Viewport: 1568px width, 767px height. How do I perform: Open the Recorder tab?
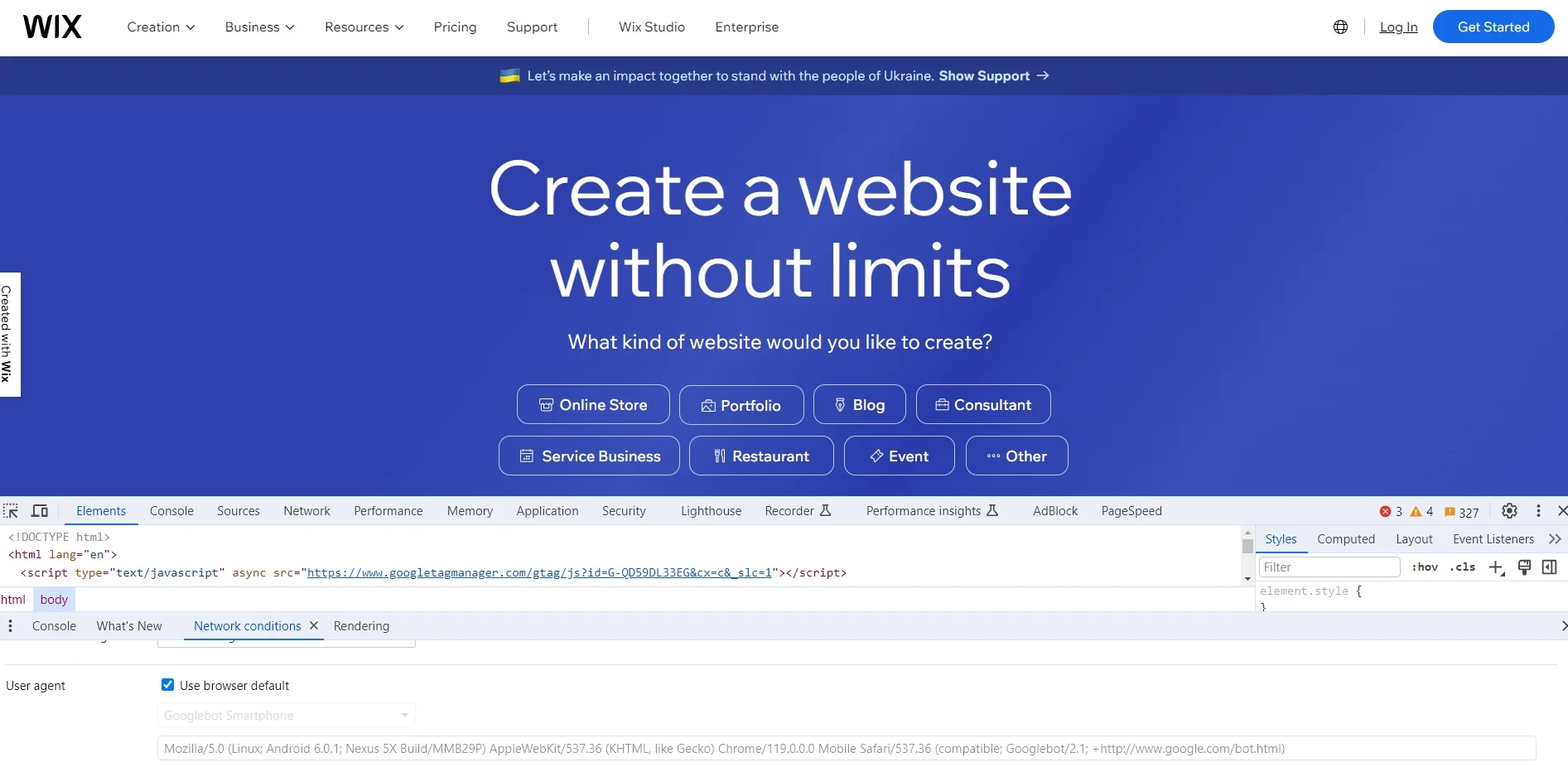797,511
